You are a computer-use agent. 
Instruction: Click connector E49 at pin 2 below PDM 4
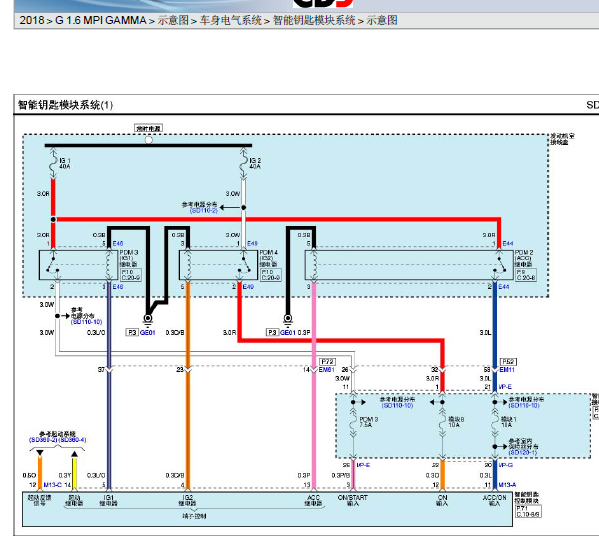(x=248, y=287)
